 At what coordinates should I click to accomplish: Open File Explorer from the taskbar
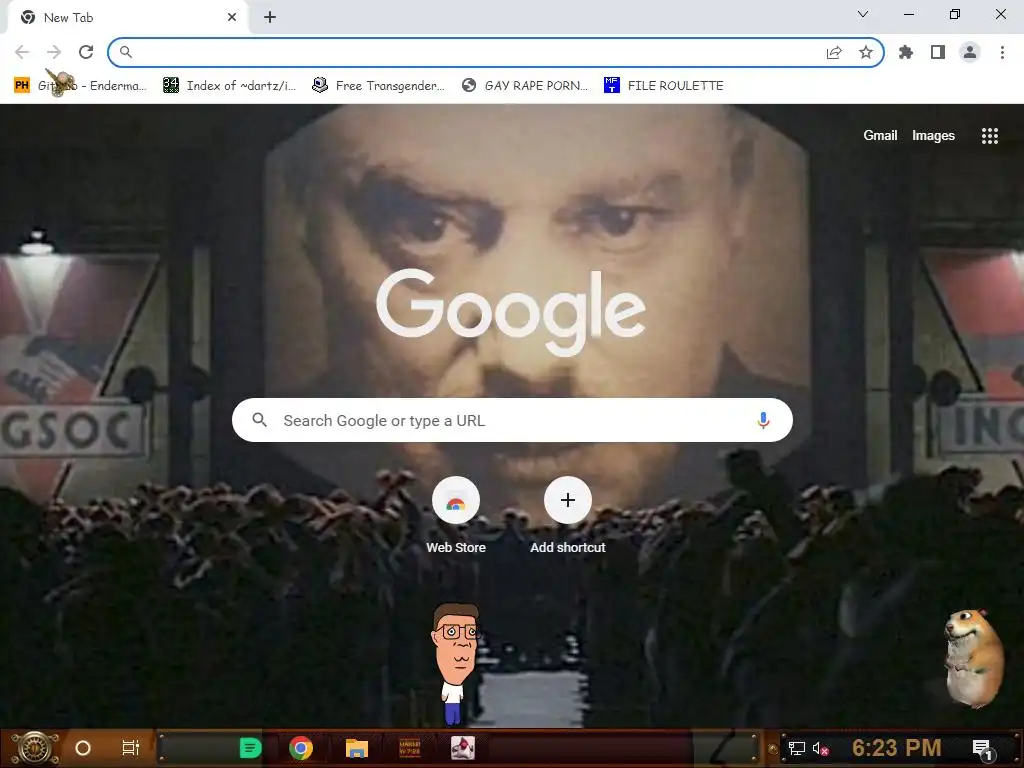[357, 748]
